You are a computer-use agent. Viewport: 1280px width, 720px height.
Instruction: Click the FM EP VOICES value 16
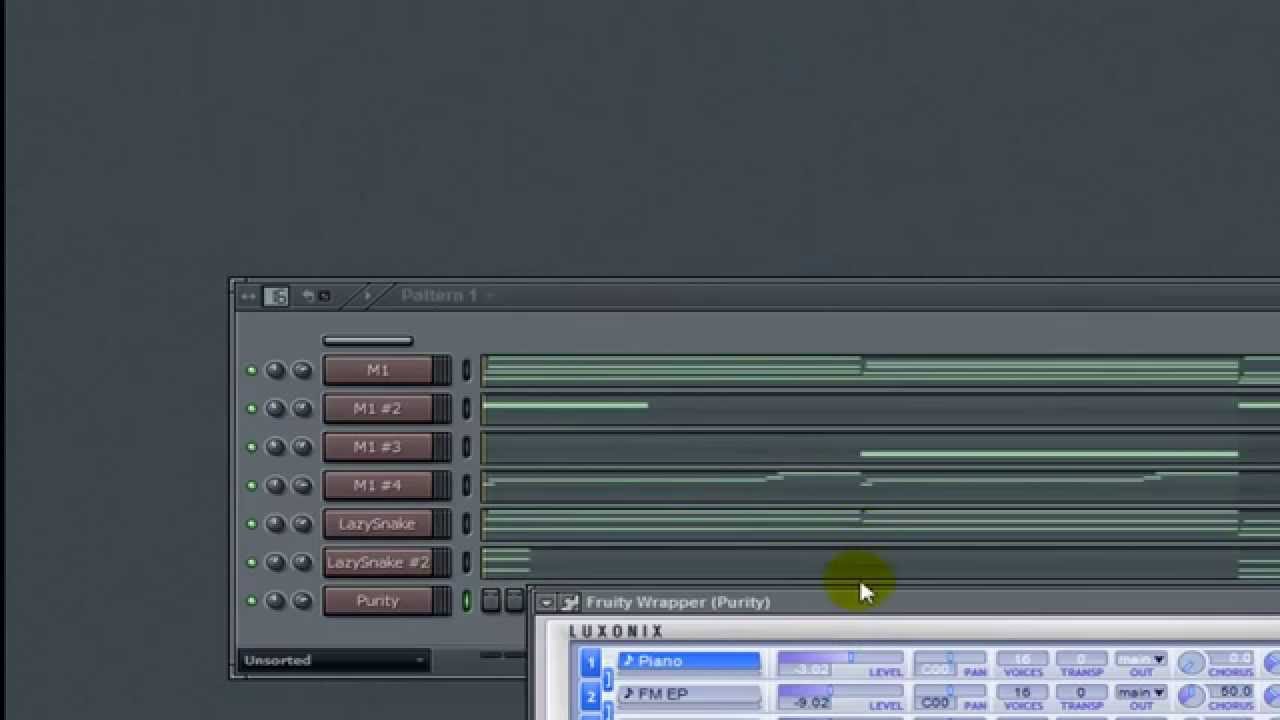pos(1022,692)
